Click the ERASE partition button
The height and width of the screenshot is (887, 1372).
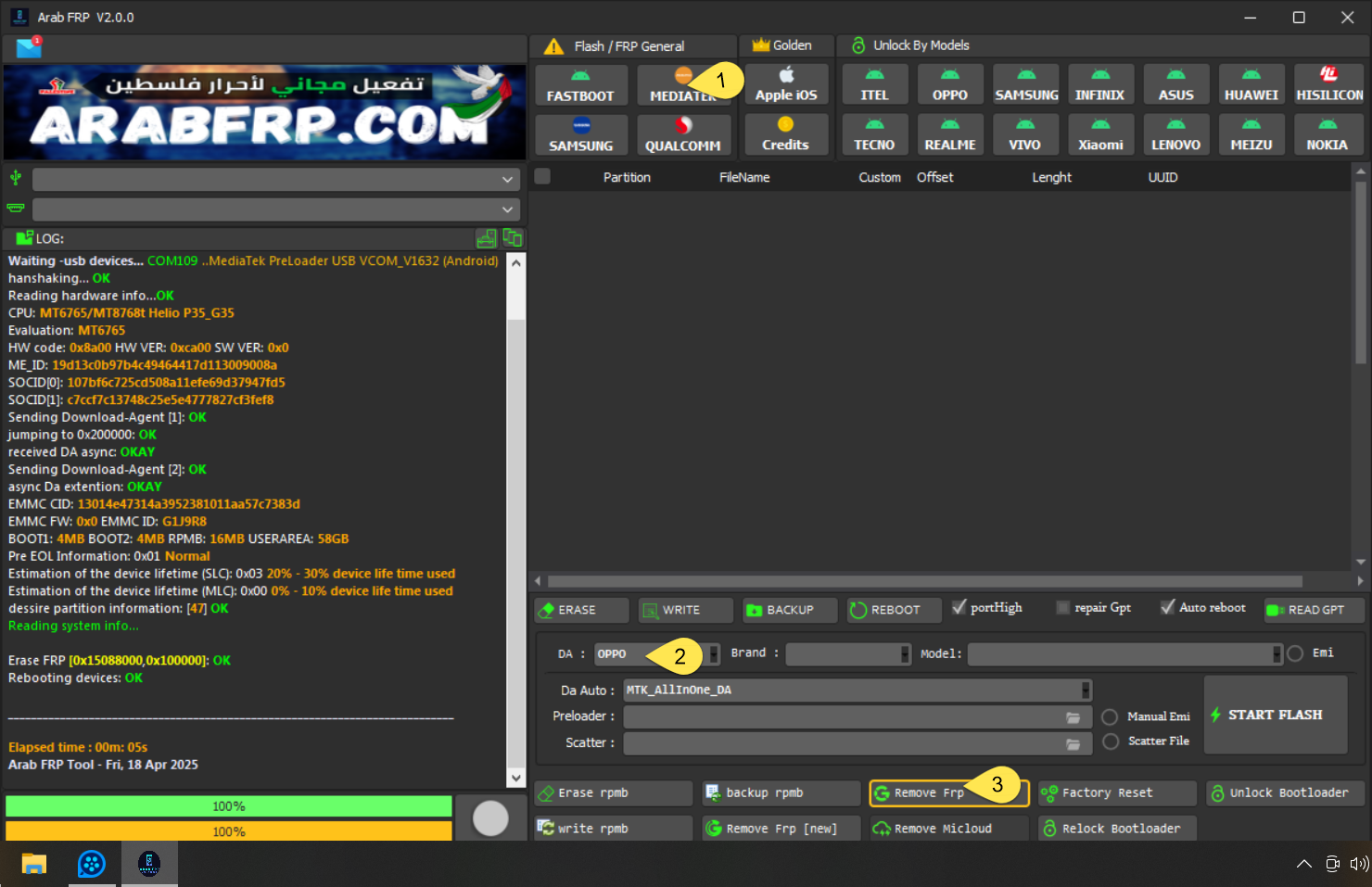[x=582, y=610]
